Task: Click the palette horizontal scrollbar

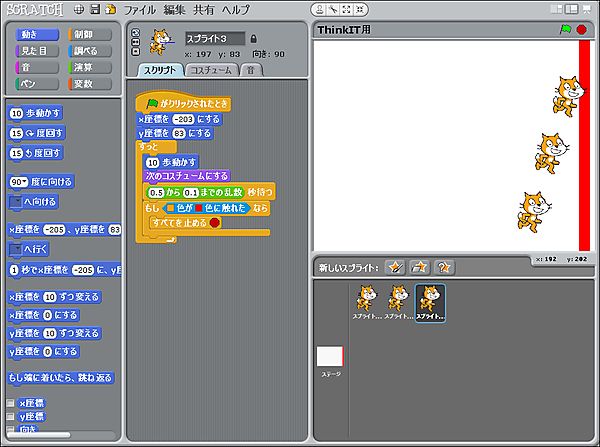Action: 39,435
